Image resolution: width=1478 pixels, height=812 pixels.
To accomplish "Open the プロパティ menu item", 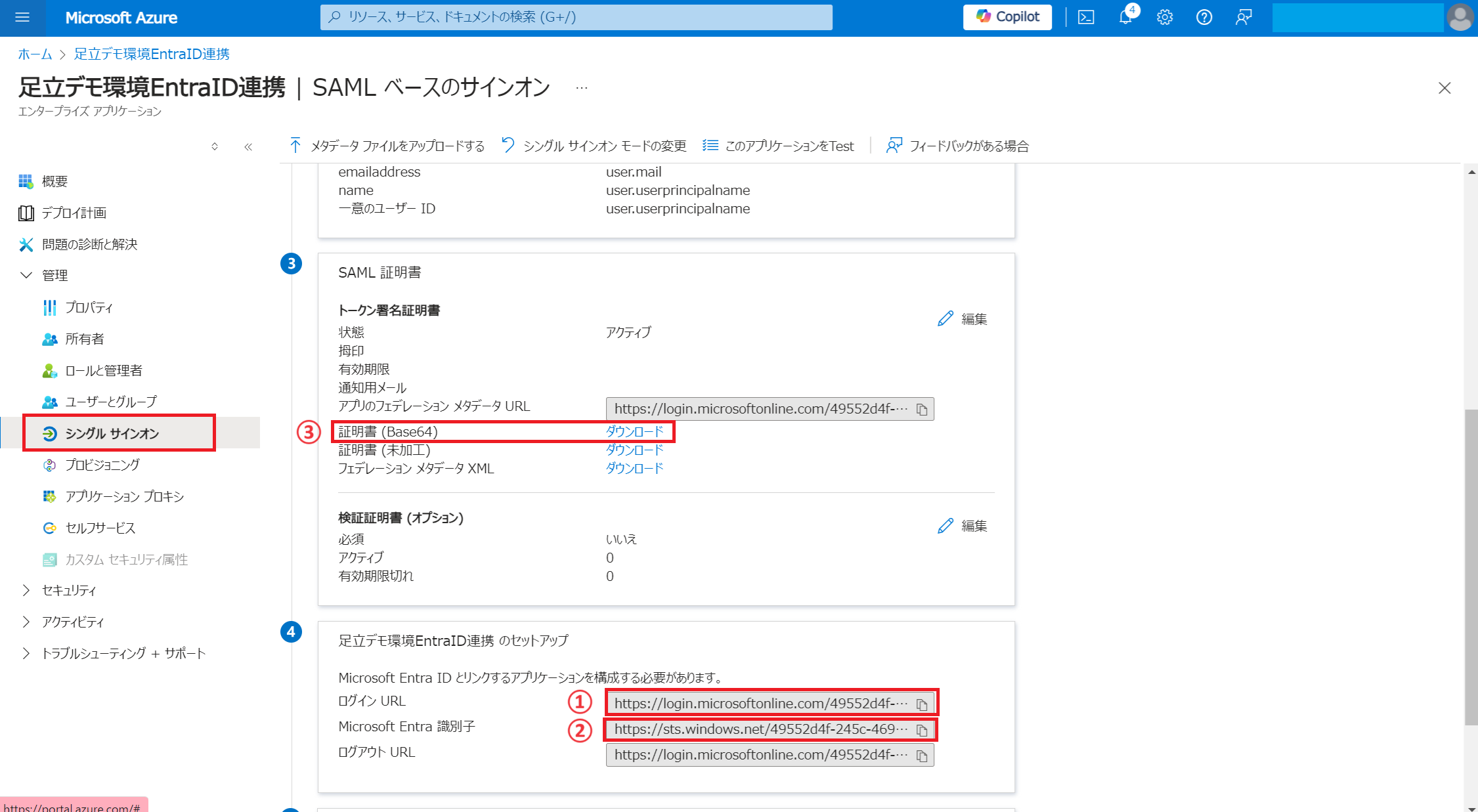I will (x=89, y=307).
